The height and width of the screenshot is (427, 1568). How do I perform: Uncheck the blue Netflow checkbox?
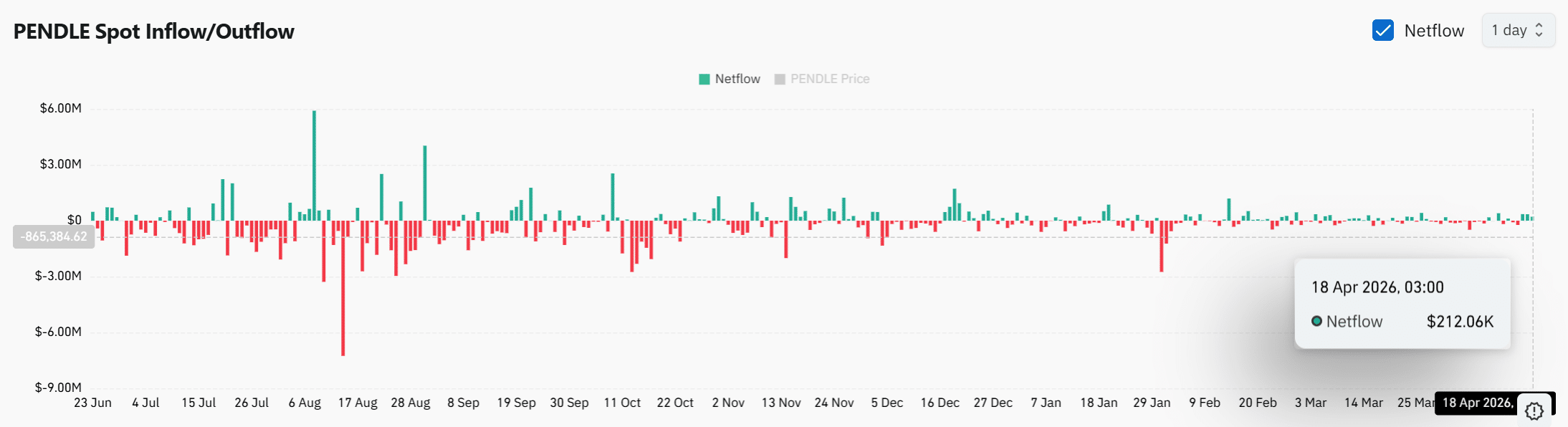click(1382, 31)
